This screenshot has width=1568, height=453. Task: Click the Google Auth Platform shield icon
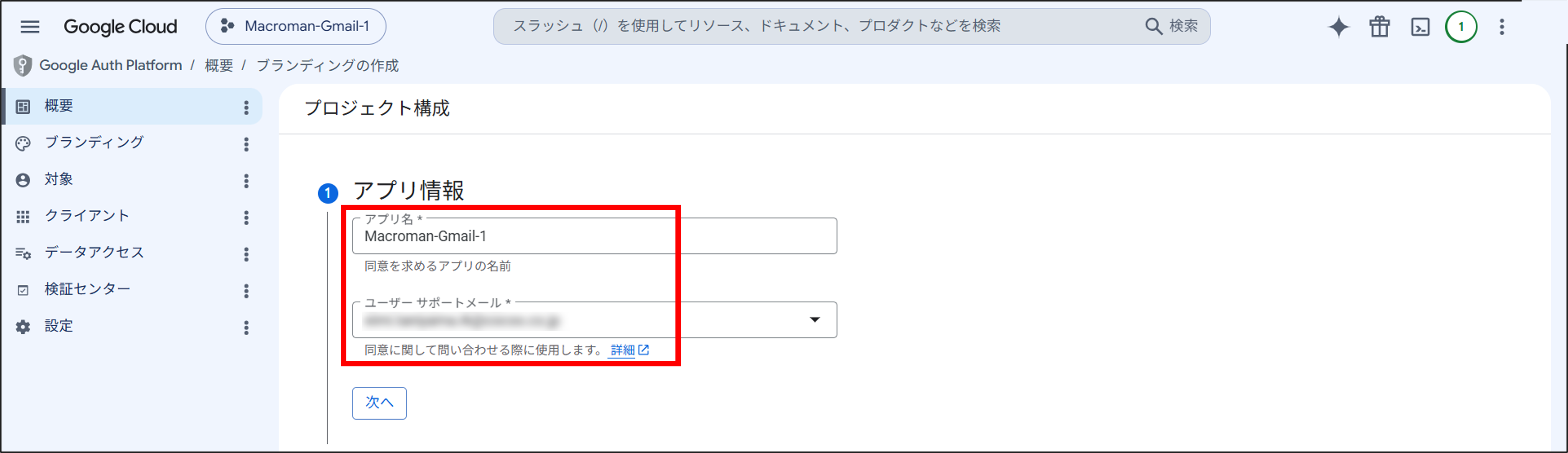[23, 66]
